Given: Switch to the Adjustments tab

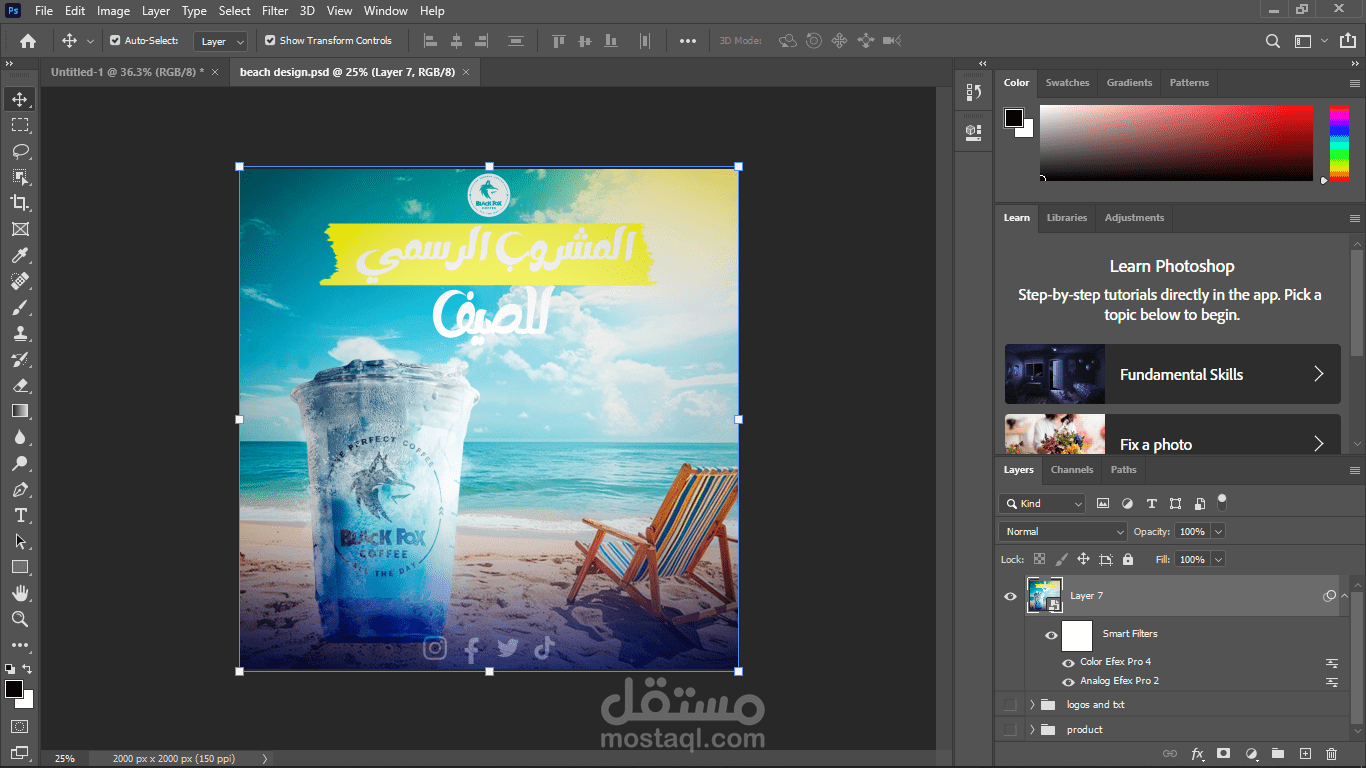Looking at the screenshot, I should click(1134, 218).
